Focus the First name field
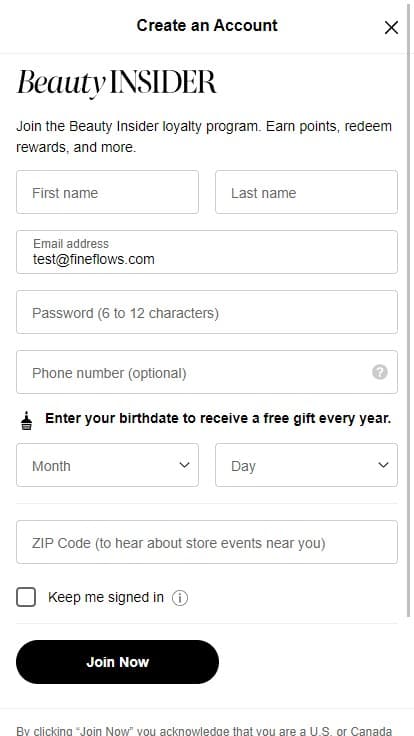Viewport: 414px width, 736px height. tap(107, 192)
